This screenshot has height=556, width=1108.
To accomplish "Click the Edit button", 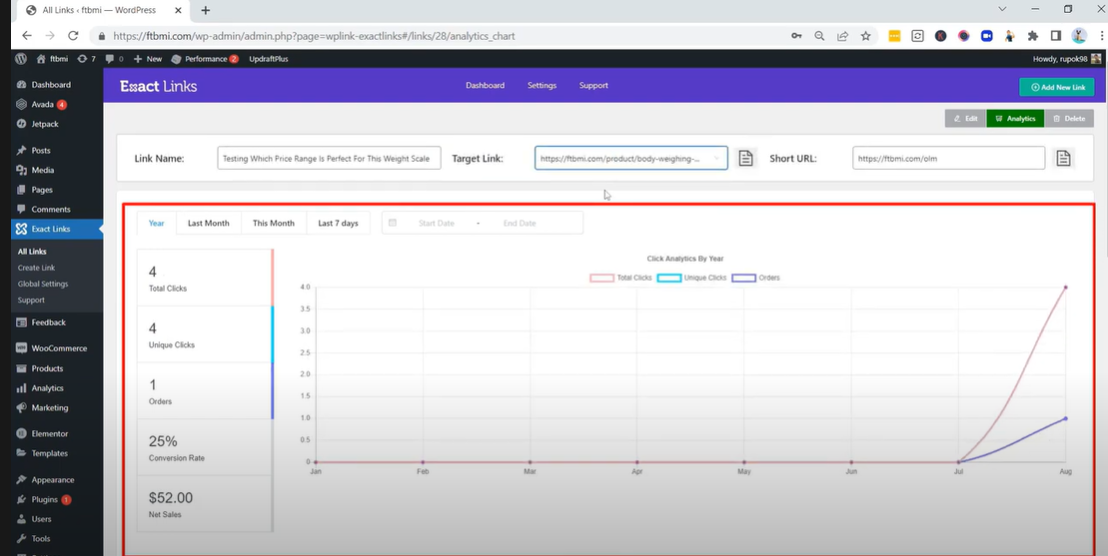I will [x=965, y=119].
